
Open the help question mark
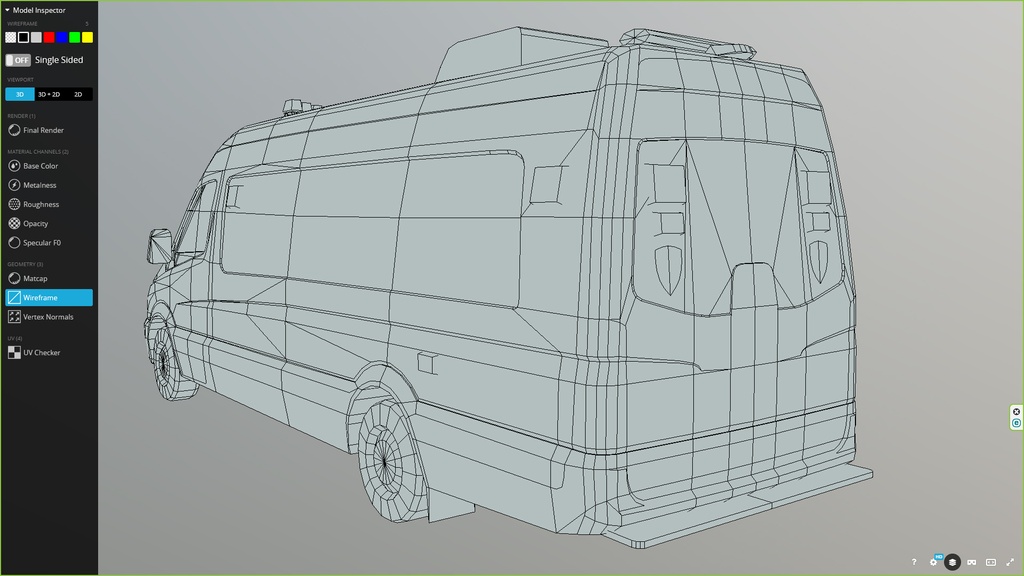(914, 562)
